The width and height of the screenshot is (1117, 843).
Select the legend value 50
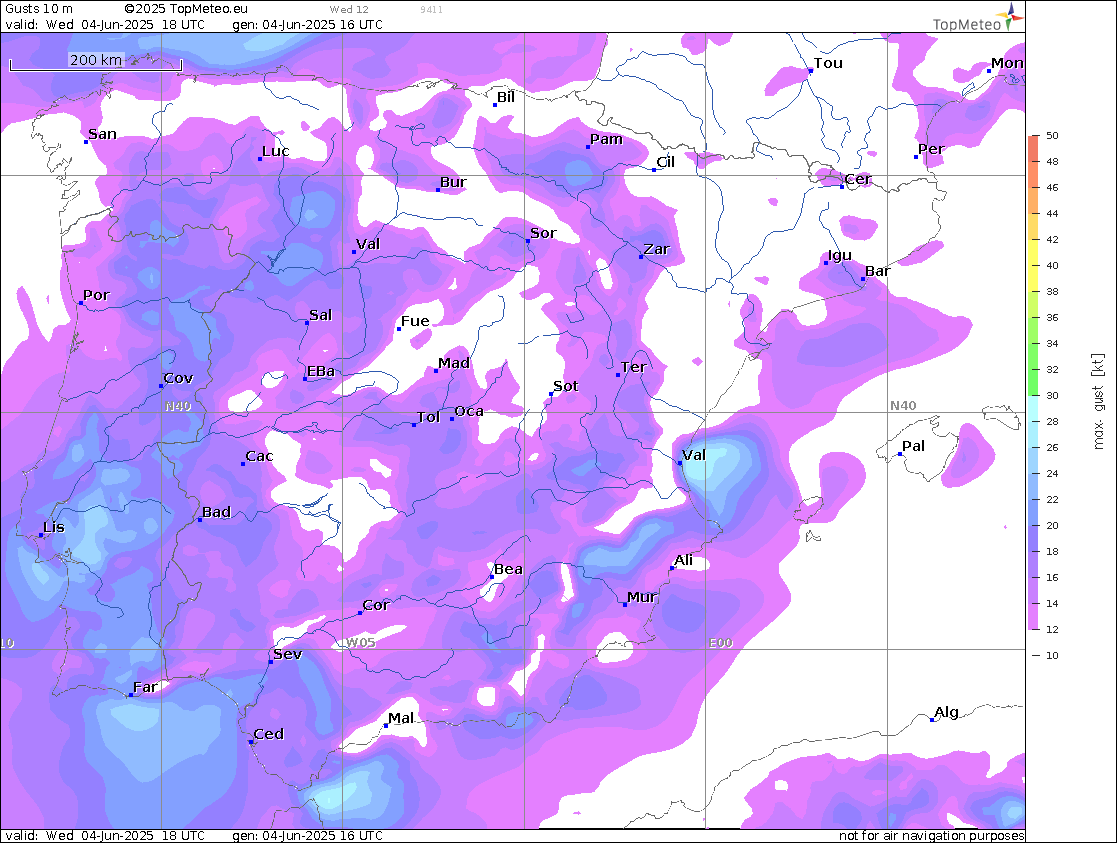tap(1052, 135)
